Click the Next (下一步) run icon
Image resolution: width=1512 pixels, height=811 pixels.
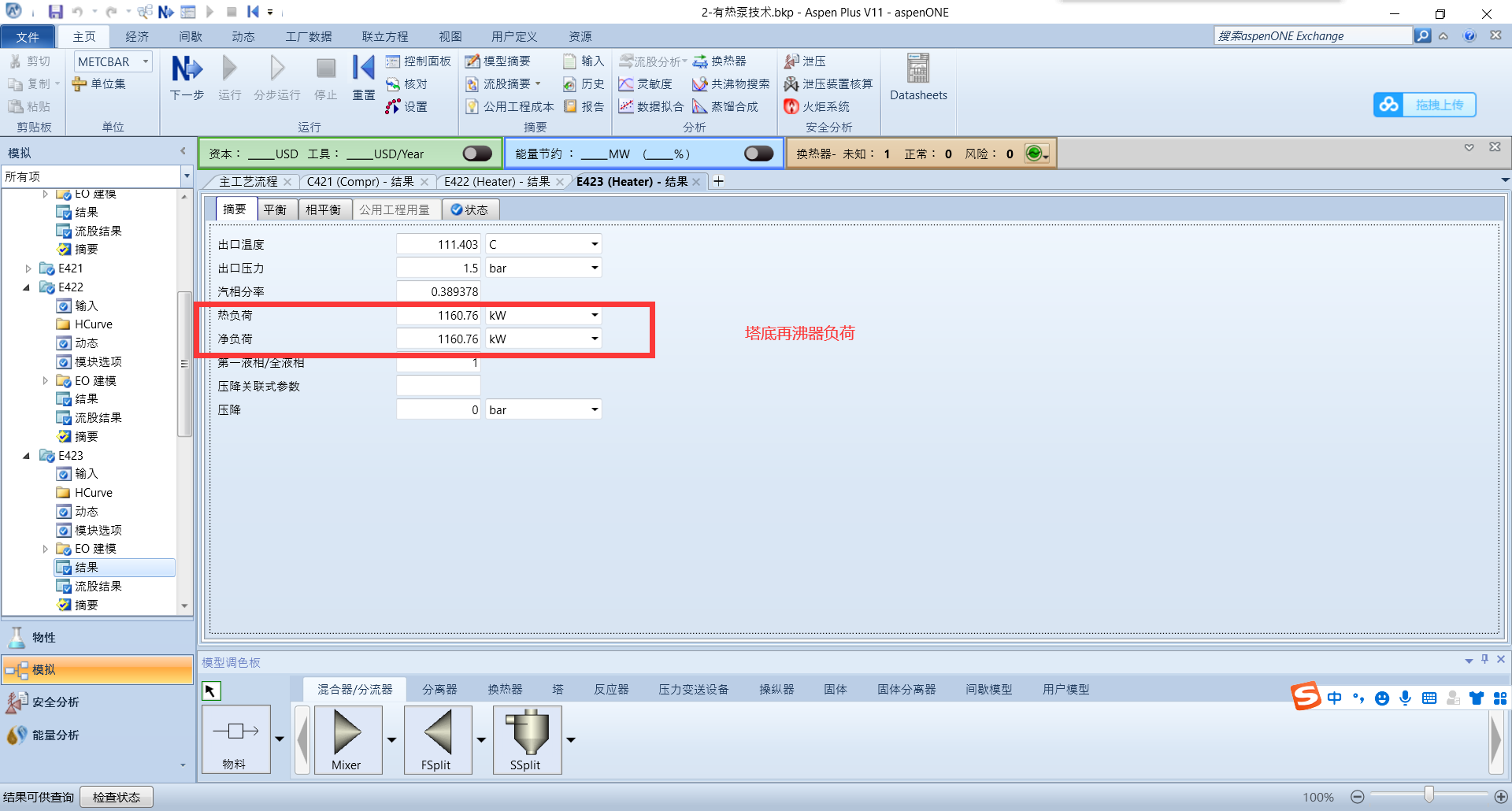[187, 69]
